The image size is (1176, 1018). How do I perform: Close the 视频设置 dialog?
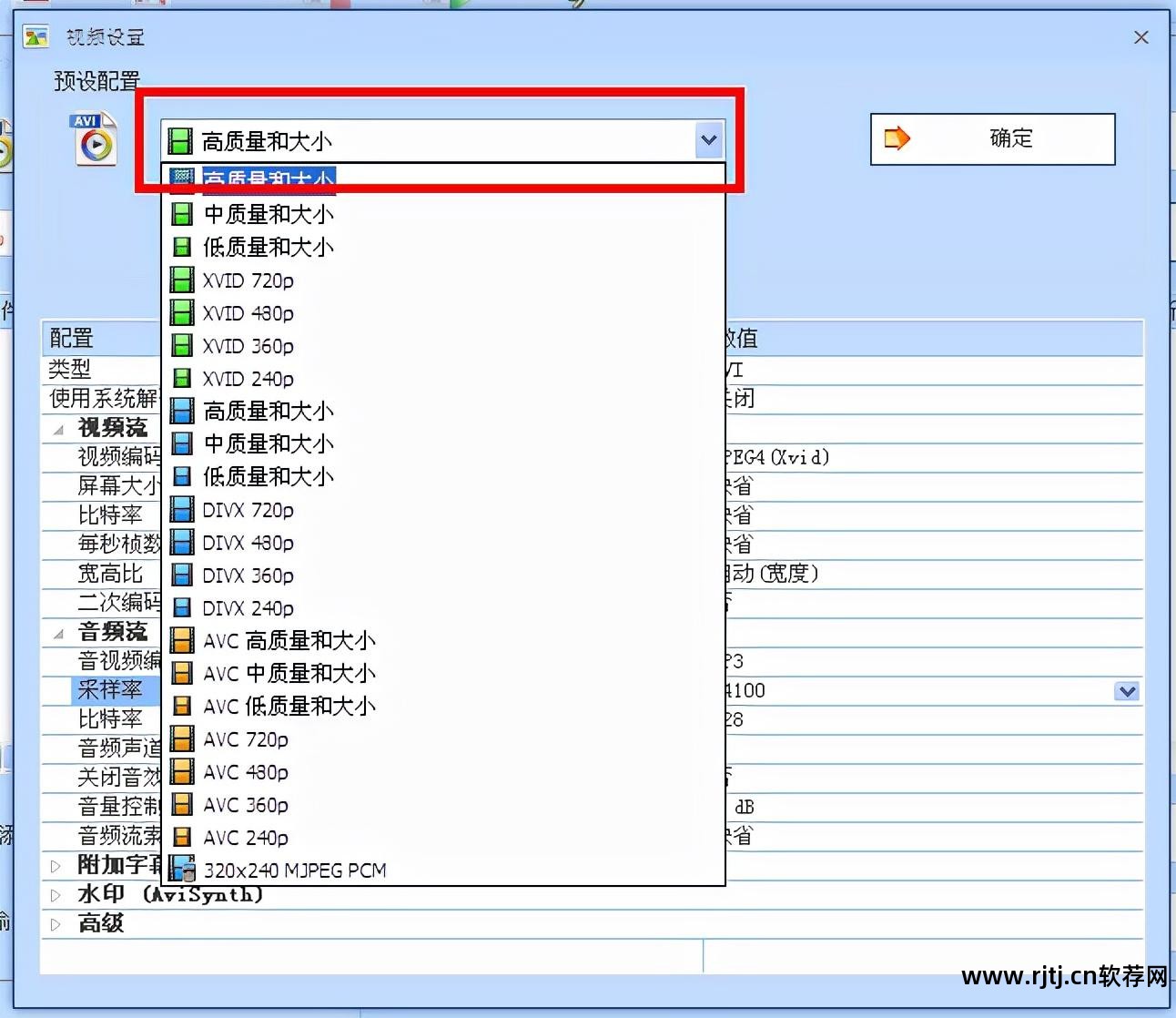(x=1141, y=37)
